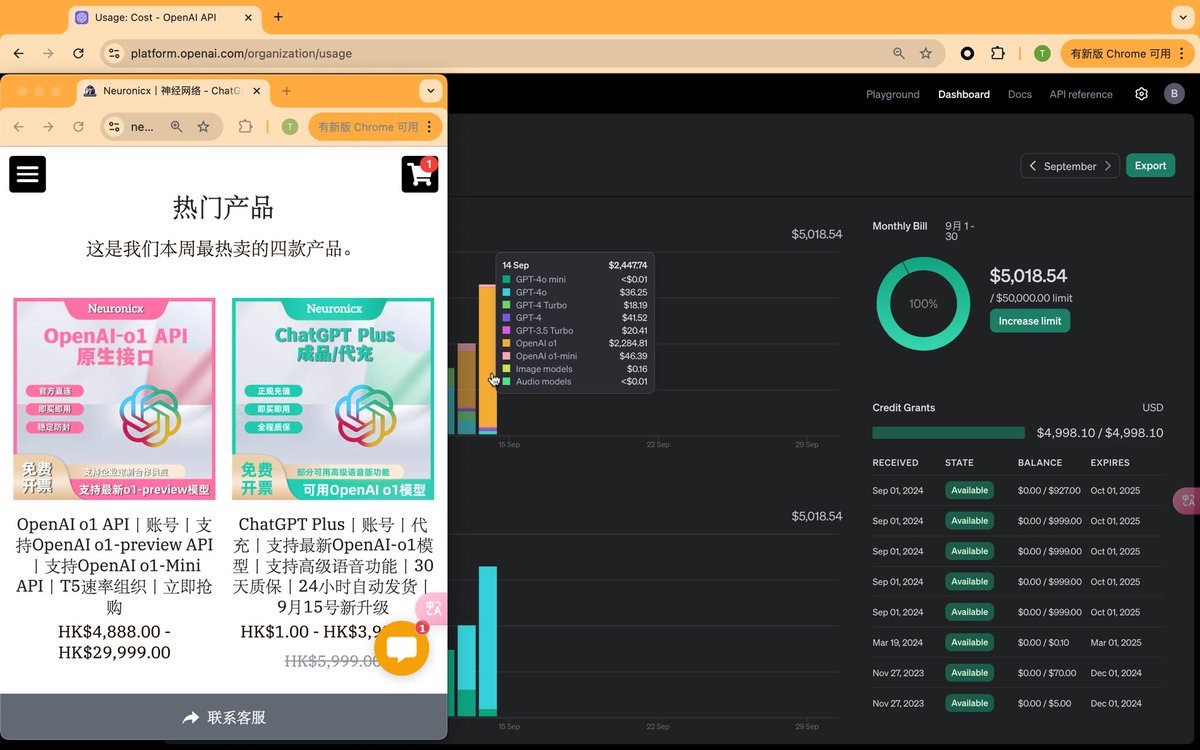Open tab list dropdown in Neuronicx window
This screenshot has height=750, width=1200.
point(431,91)
